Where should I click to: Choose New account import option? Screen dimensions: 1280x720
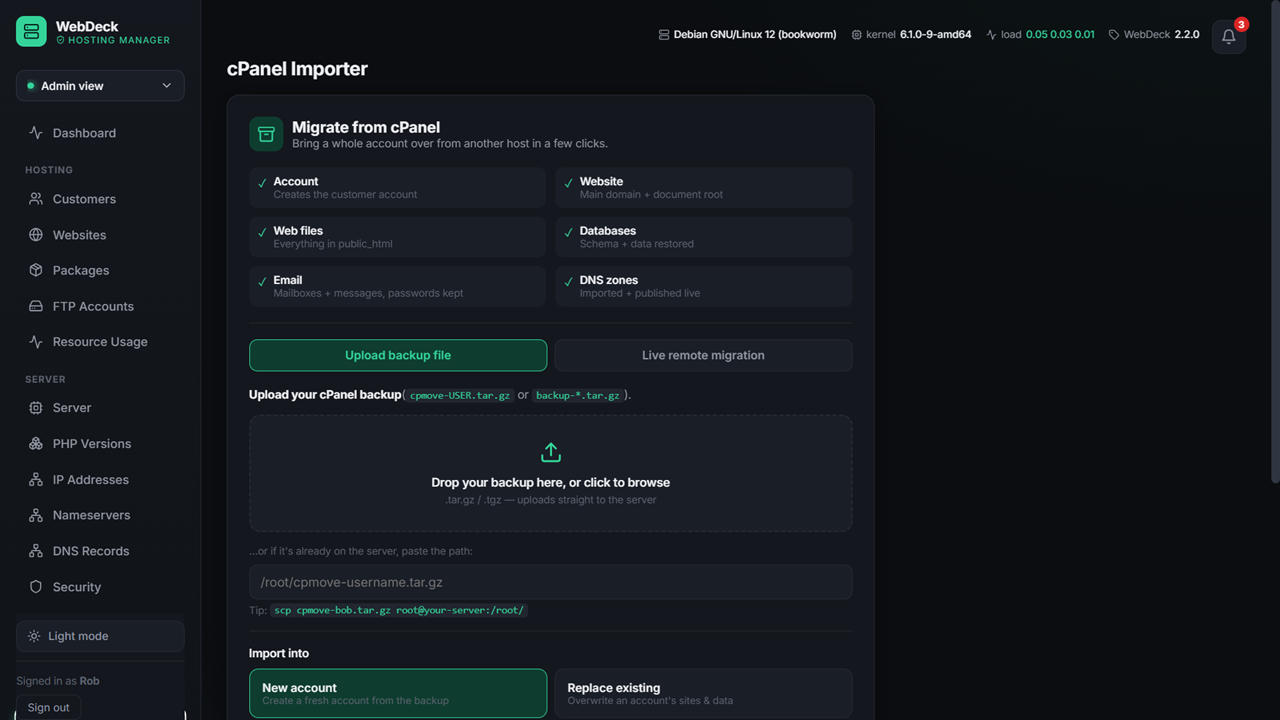point(398,693)
